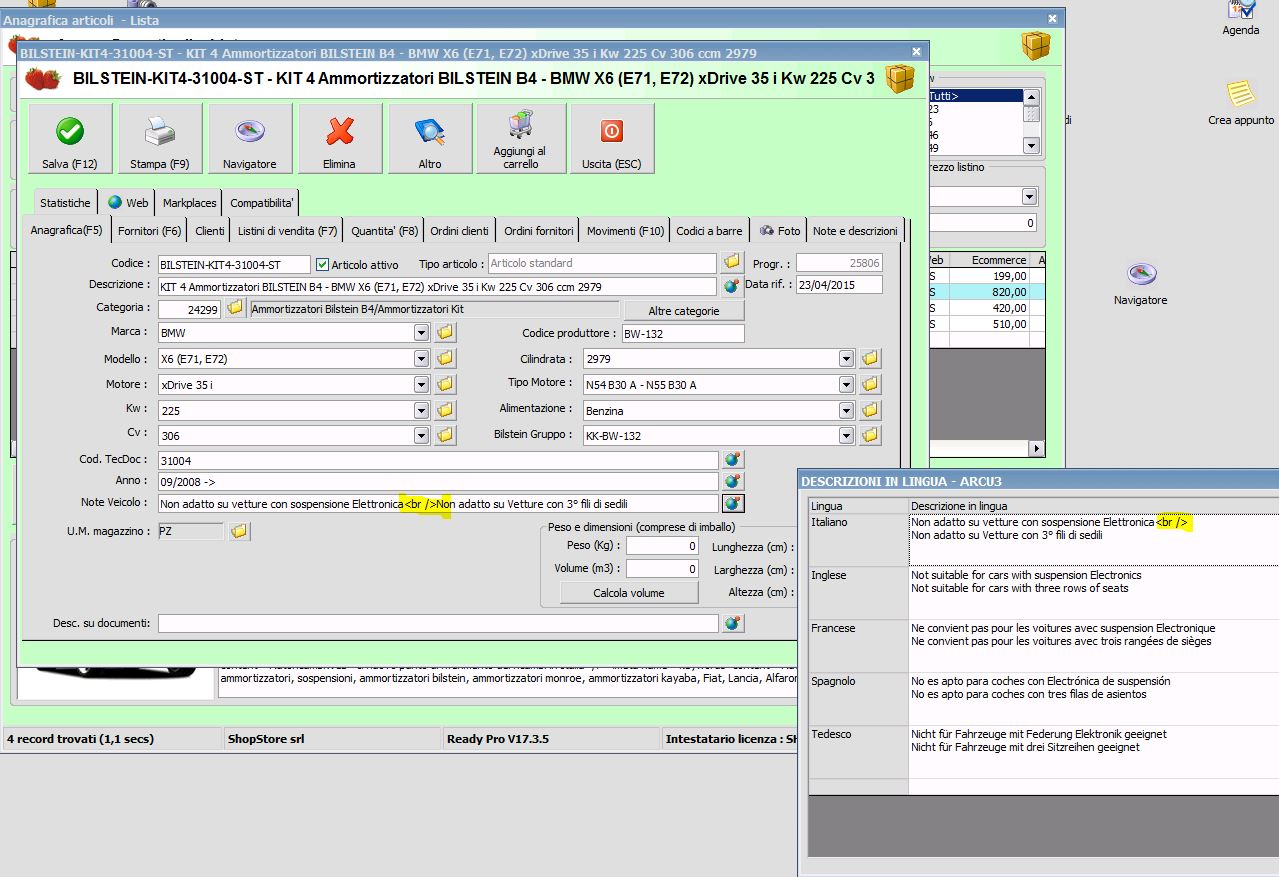The height and width of the screenshot is (877, 1279).
Task: Click globe icon next to Desc. su documenti
Action: [733, 623]
